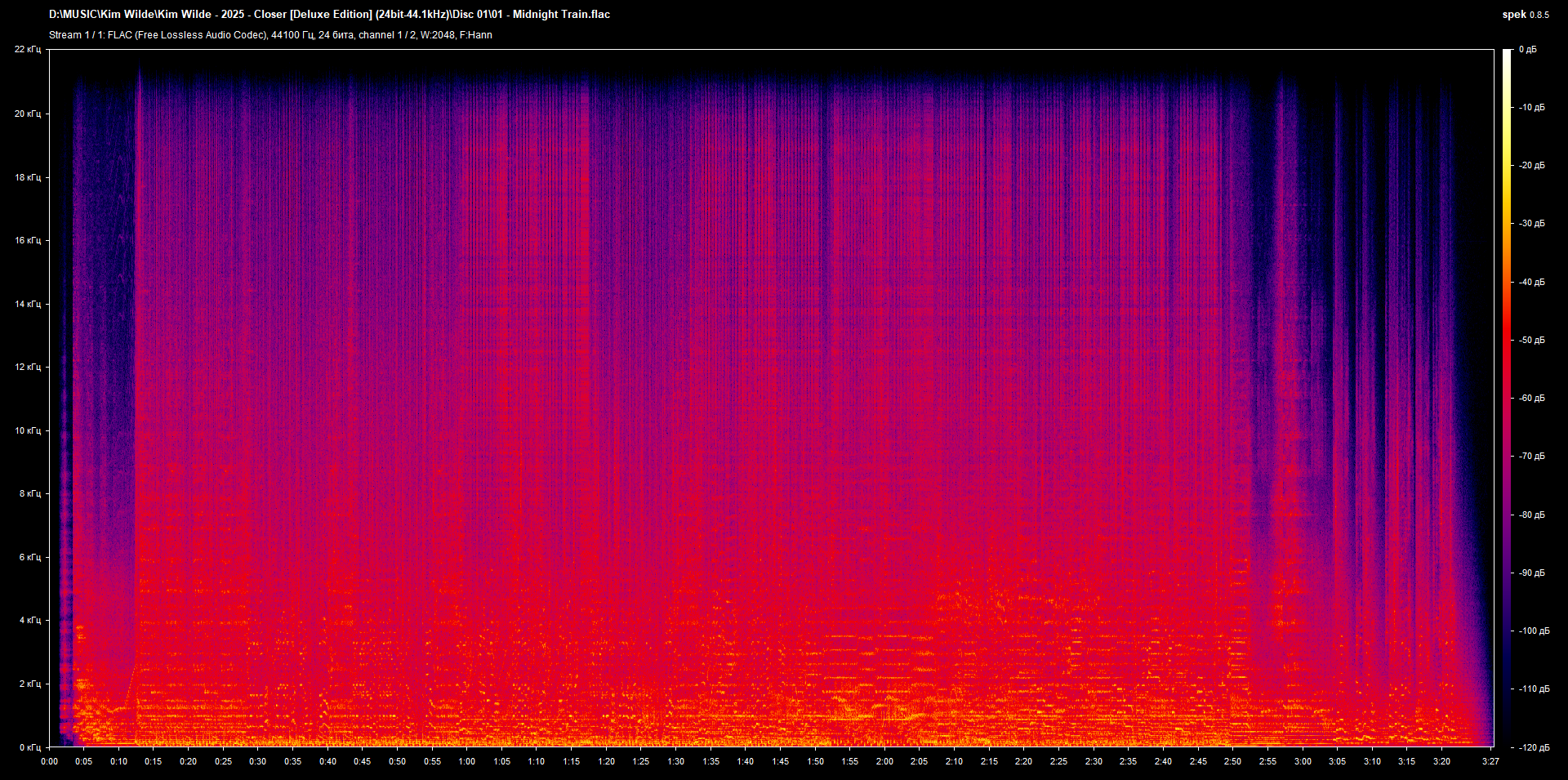1568x780 pixels.
Task: Click the 16 кГц frequency label
Action: pyautogui.click(x=28, y=240)
